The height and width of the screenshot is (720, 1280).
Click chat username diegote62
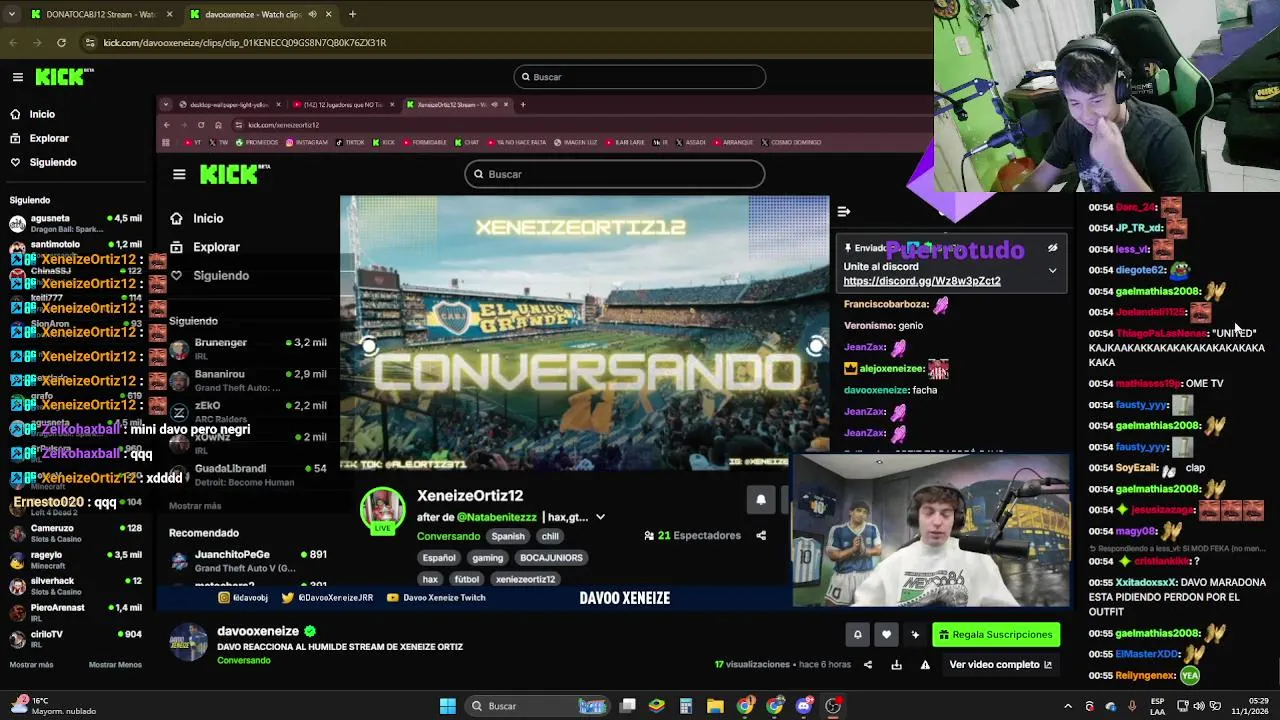pos(1140,270)
